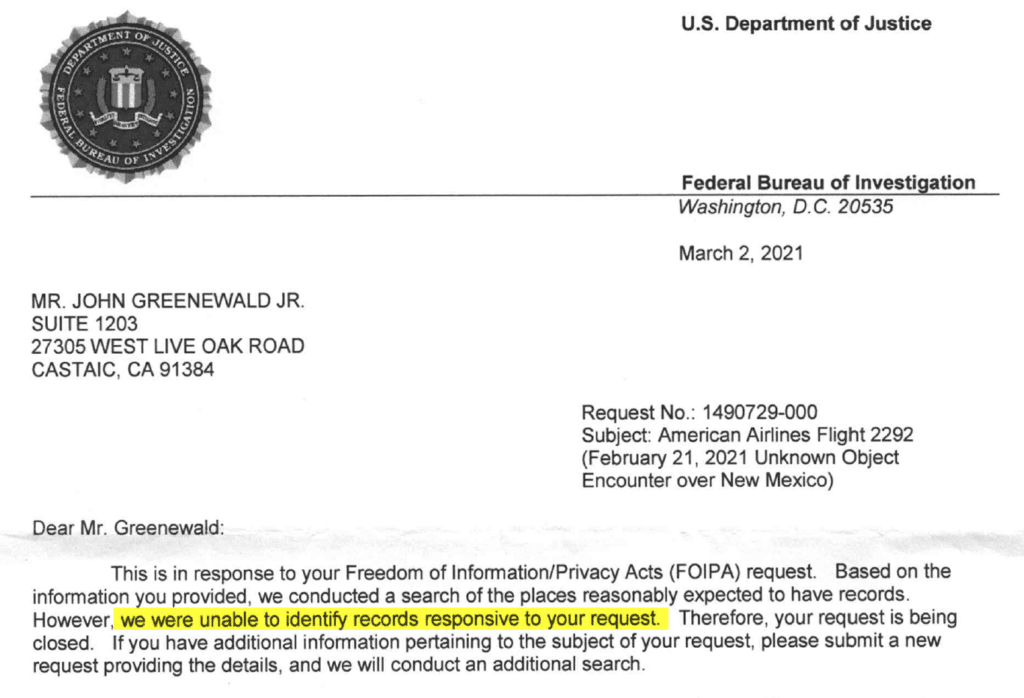
Task: Click the recipient name MR. JOHN GREENEWALD JR.
Action: 168,301
